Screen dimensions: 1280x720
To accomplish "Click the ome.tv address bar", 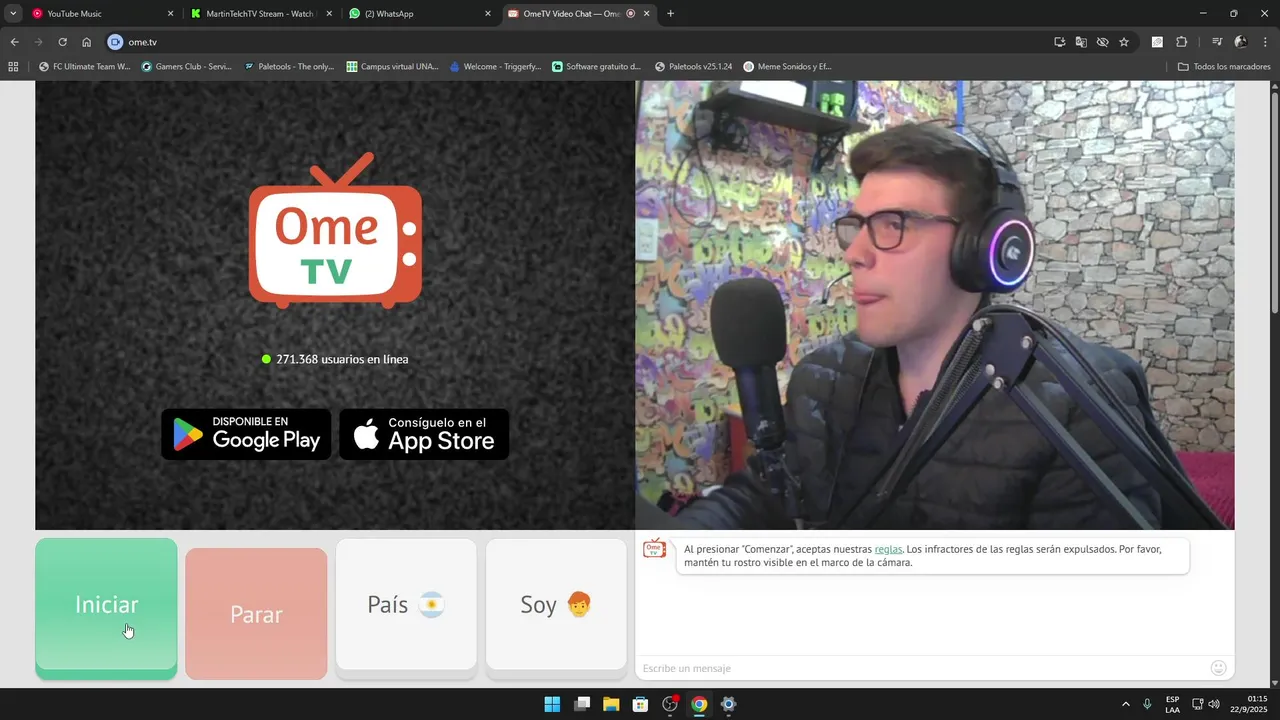I will (x=580, y=42).
